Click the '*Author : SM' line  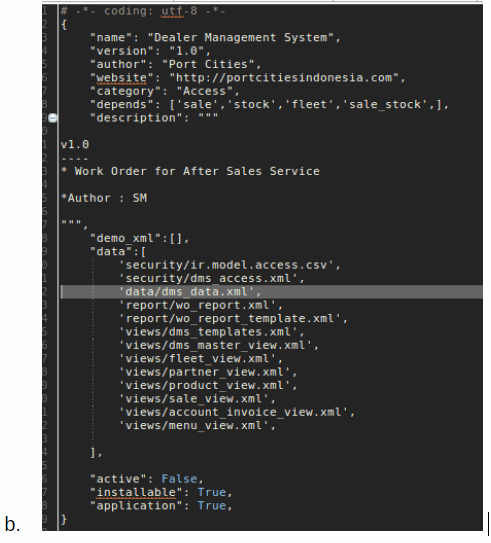point(104,198)
